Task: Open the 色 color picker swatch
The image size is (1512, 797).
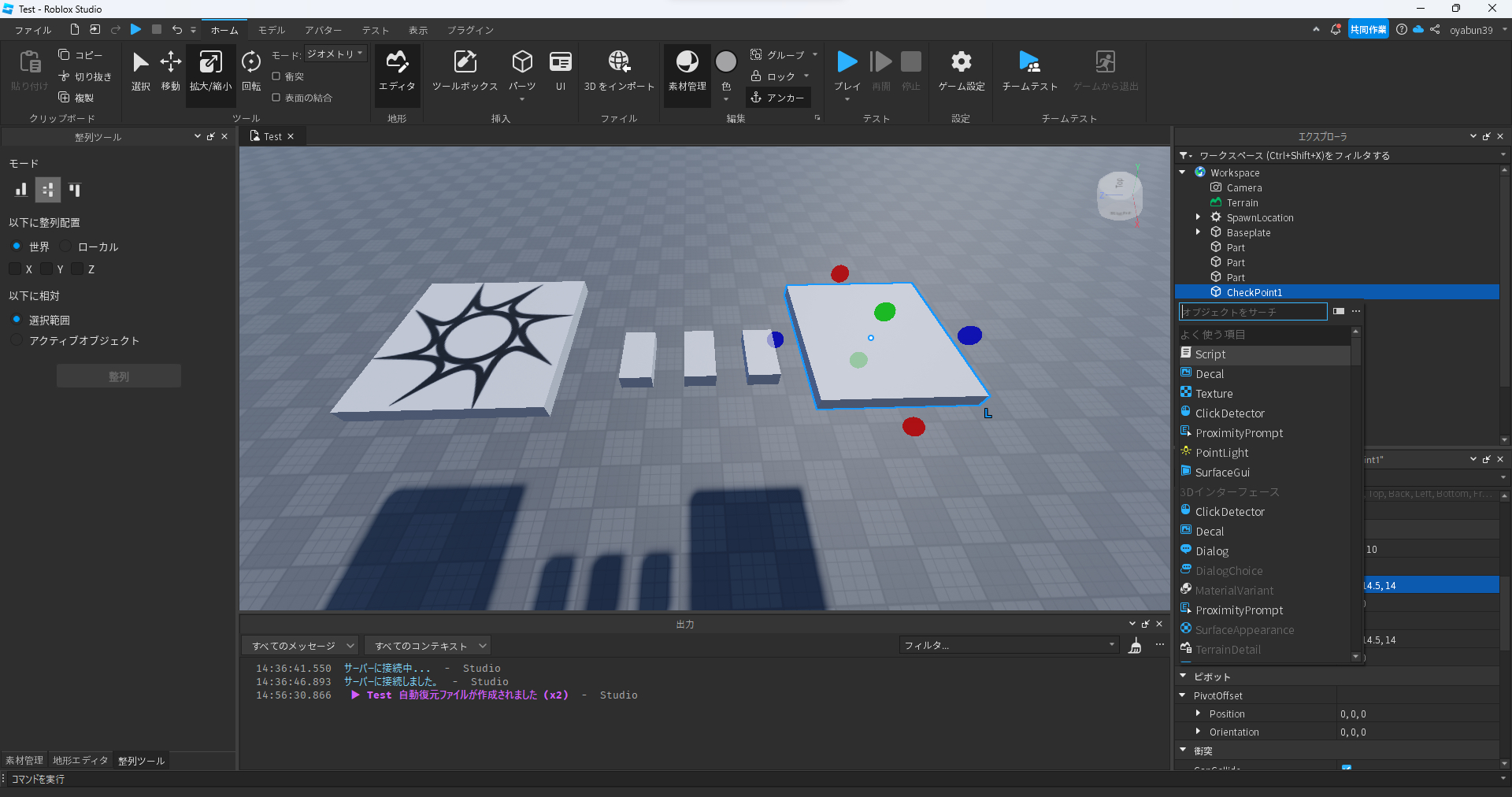Action: pyautogui.click(x=726, y=61)
